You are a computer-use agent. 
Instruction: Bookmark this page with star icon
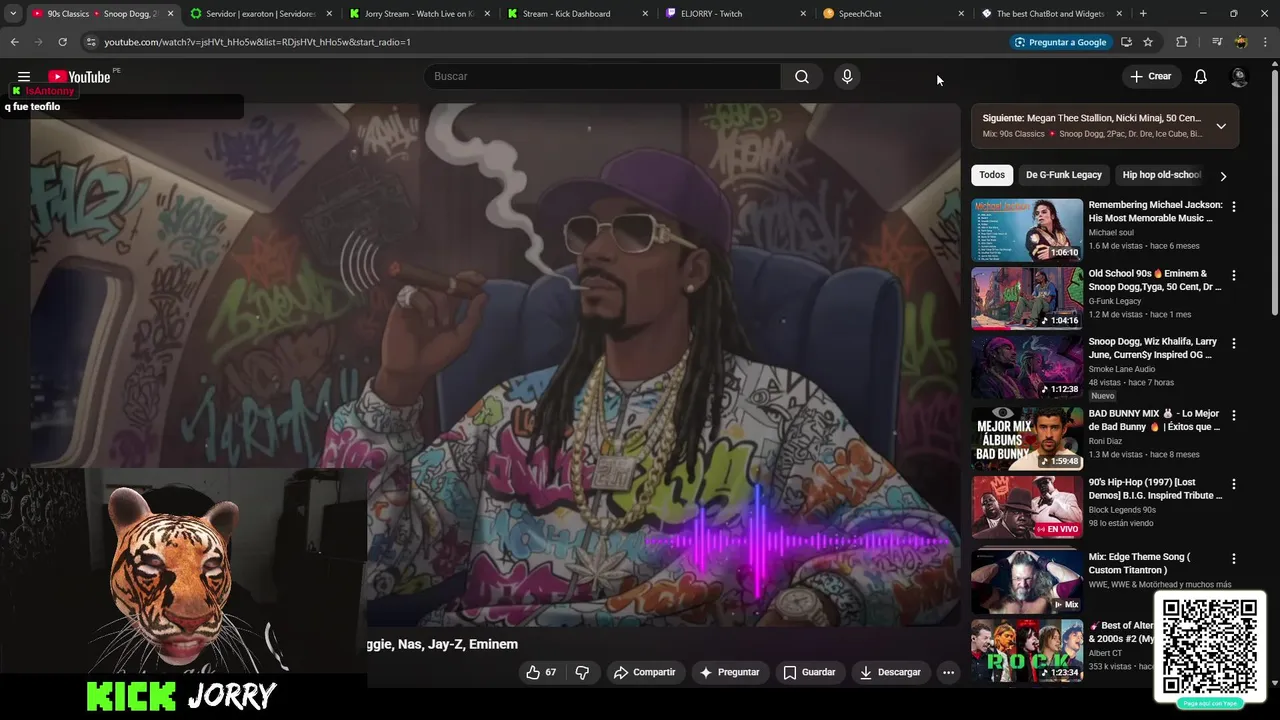[x=1148, y=42]
